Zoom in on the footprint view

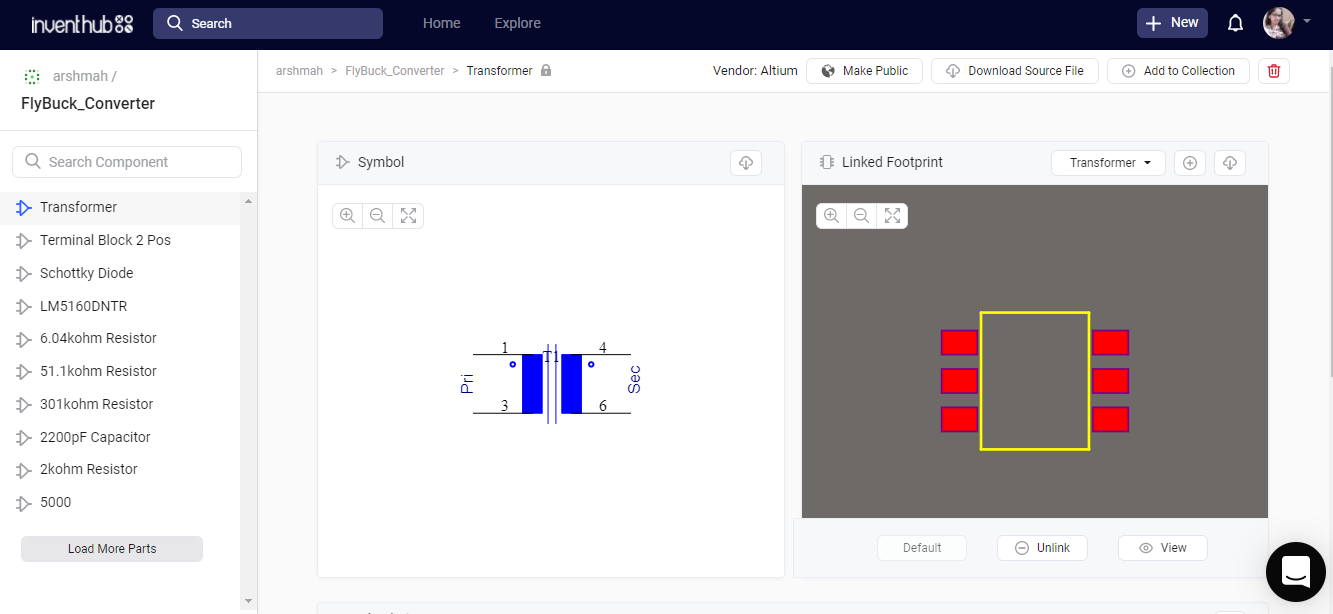[x=831, y=215]
